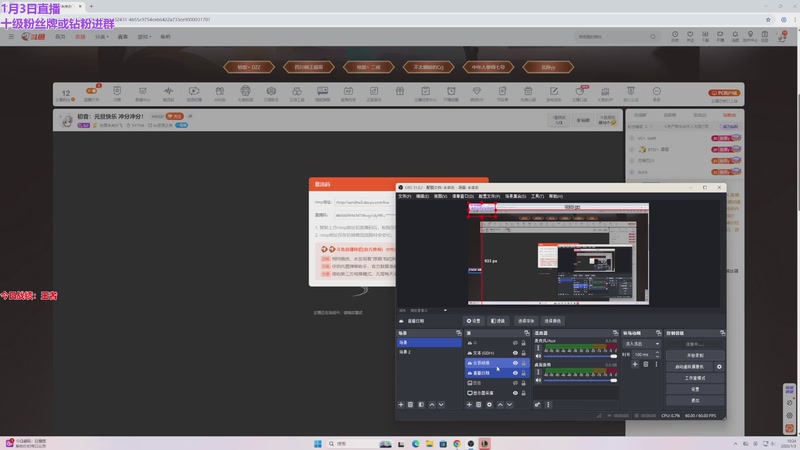Open desktop audio three-dot options in mixer
Image resolution: width=800 pixels, height=450 pixels.
538,372
